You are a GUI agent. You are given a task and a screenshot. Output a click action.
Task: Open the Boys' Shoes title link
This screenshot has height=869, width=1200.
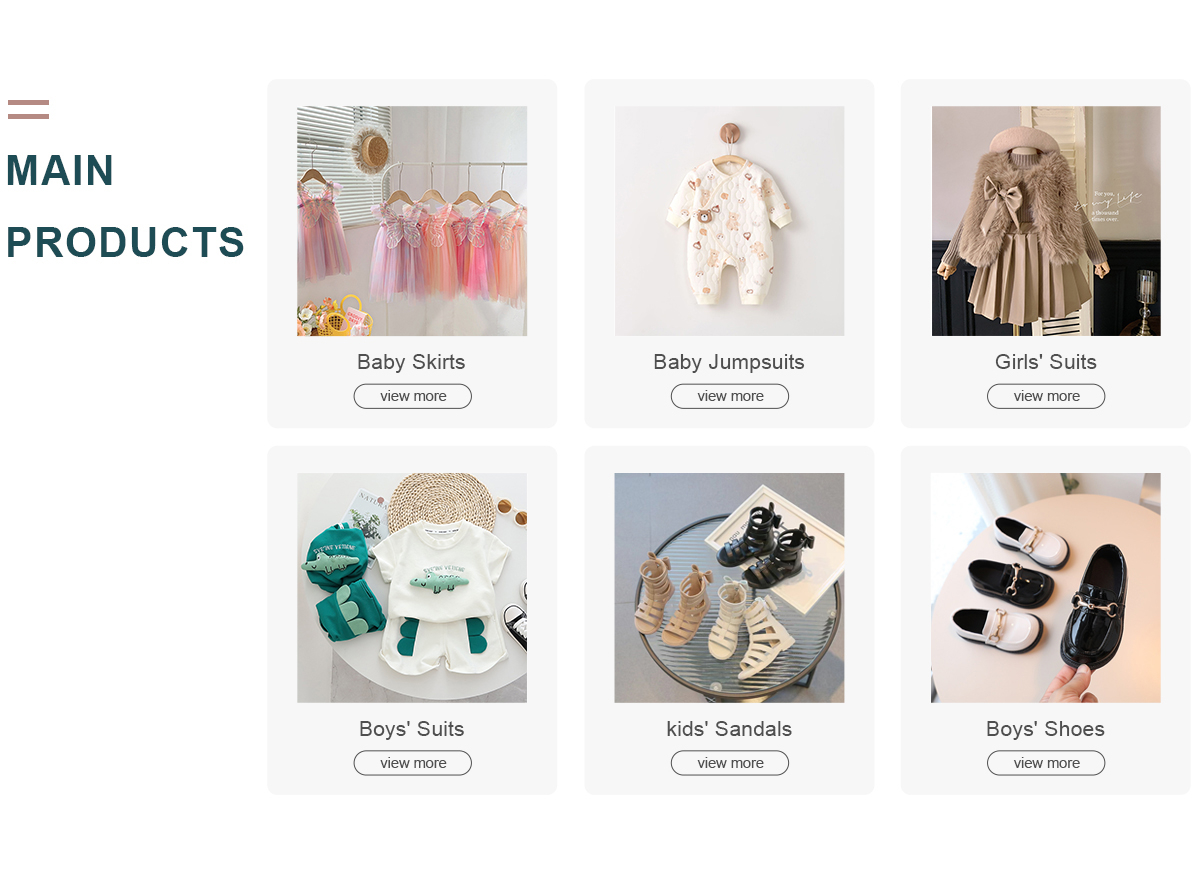1045,729
